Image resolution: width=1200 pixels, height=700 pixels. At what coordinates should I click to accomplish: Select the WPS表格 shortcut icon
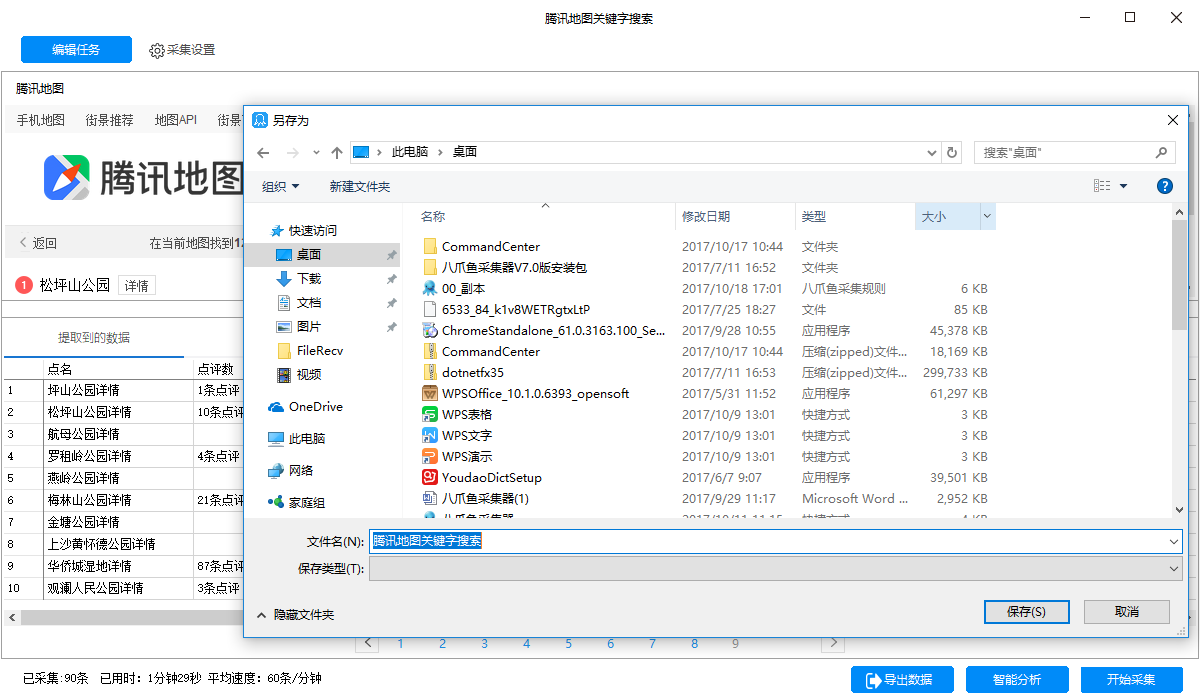pos(430,414)
